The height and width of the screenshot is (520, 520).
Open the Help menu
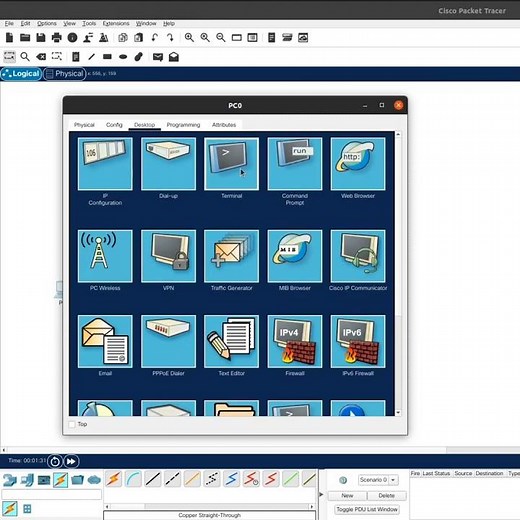click(169, 23)
